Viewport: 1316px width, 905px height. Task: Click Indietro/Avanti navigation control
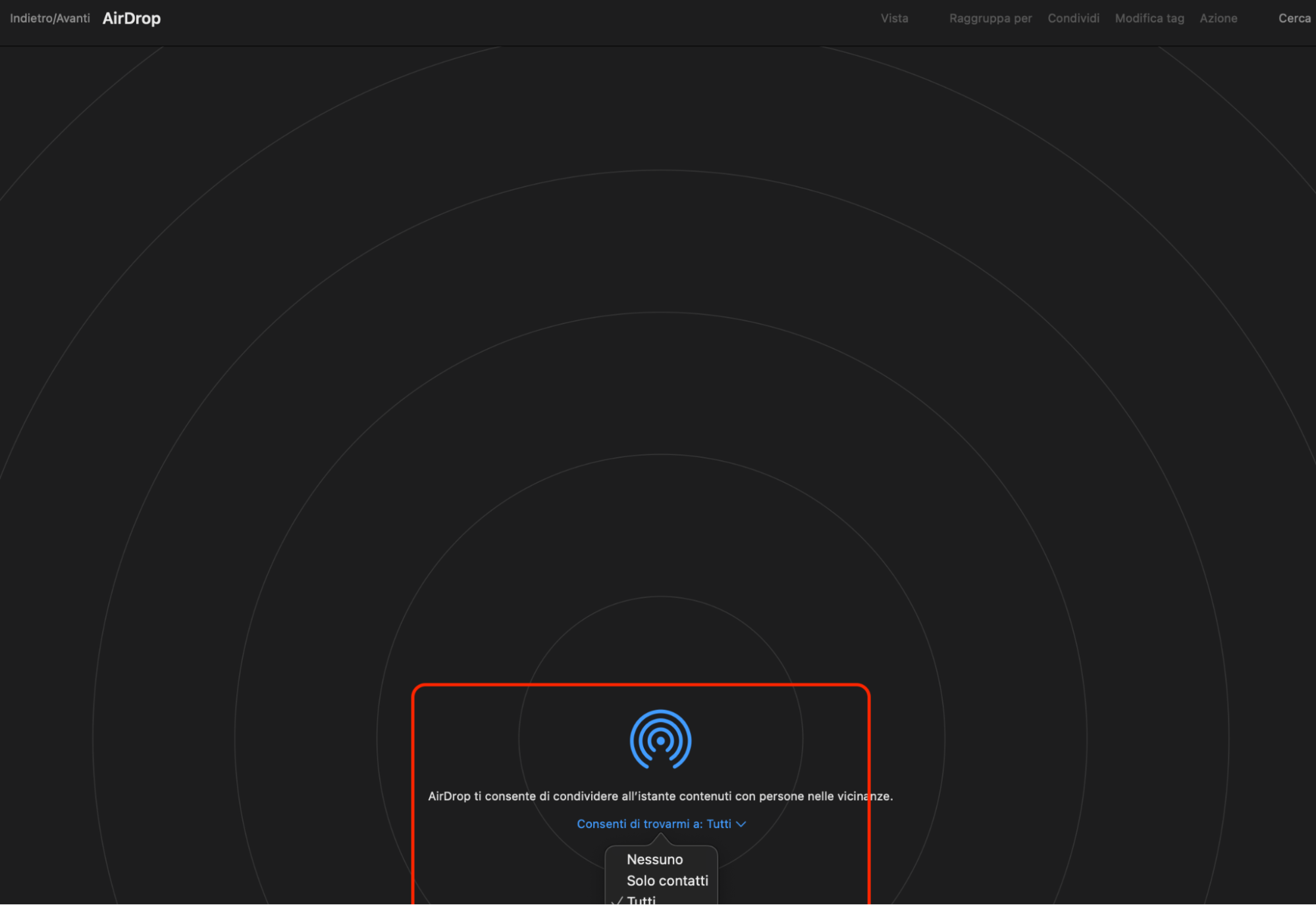coord(50,18)
